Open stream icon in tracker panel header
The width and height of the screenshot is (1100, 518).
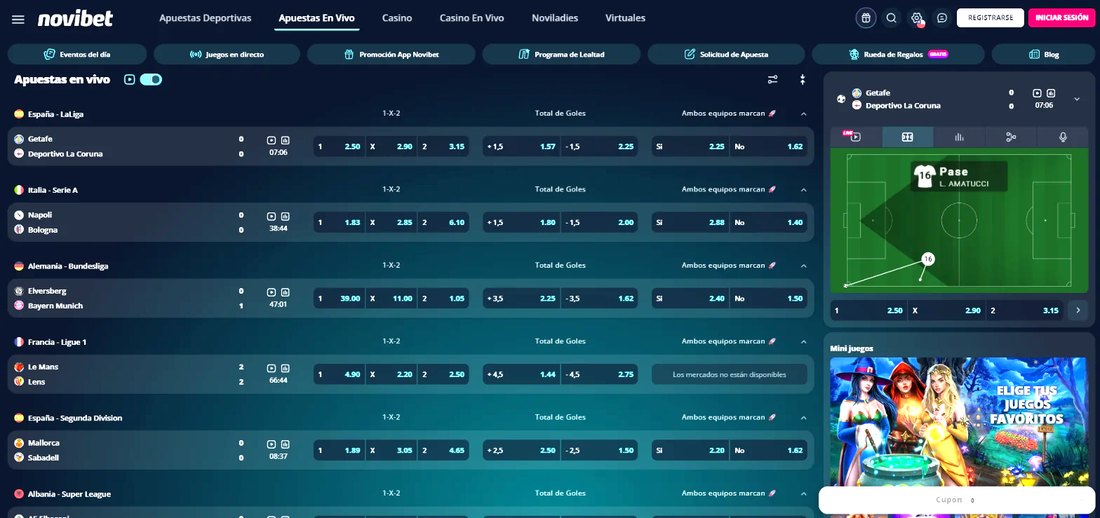pos(1037,93)
